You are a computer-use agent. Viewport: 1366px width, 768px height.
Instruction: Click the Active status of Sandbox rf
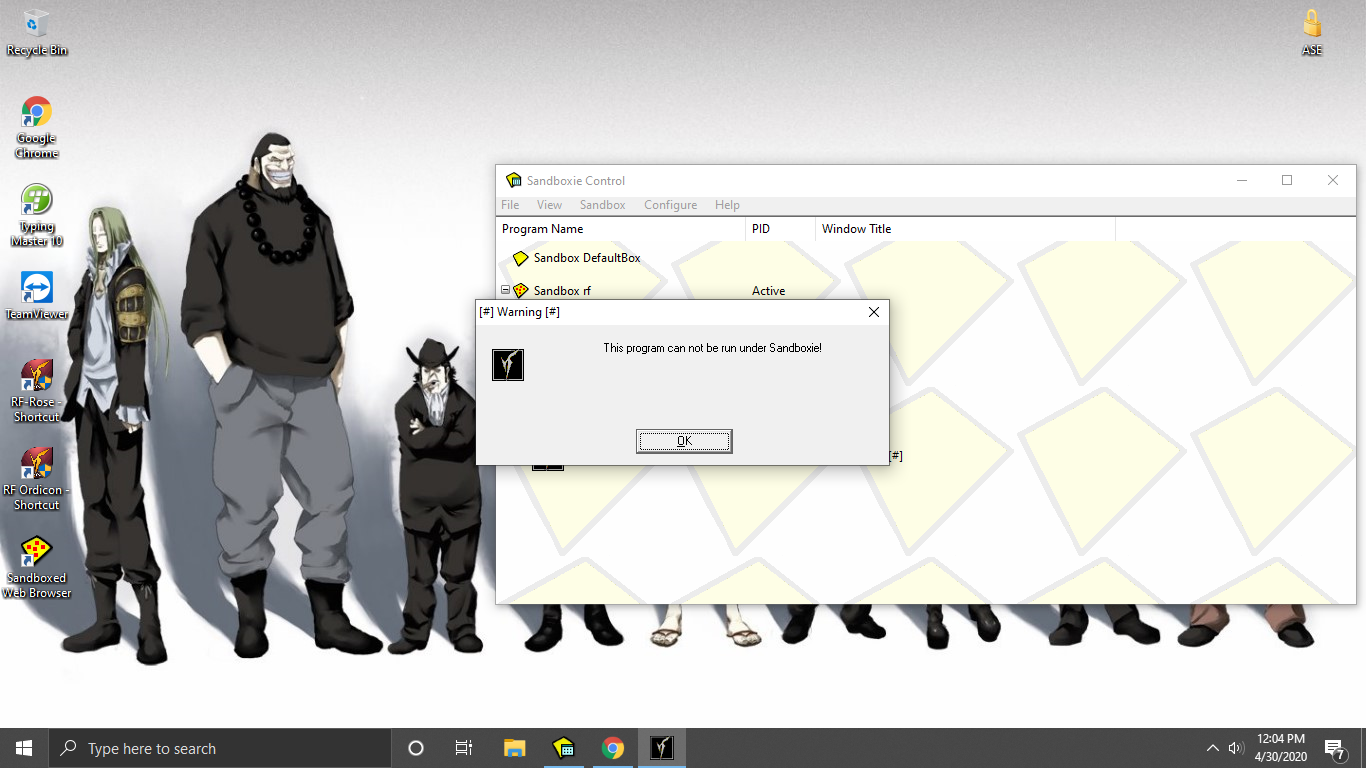768,291
